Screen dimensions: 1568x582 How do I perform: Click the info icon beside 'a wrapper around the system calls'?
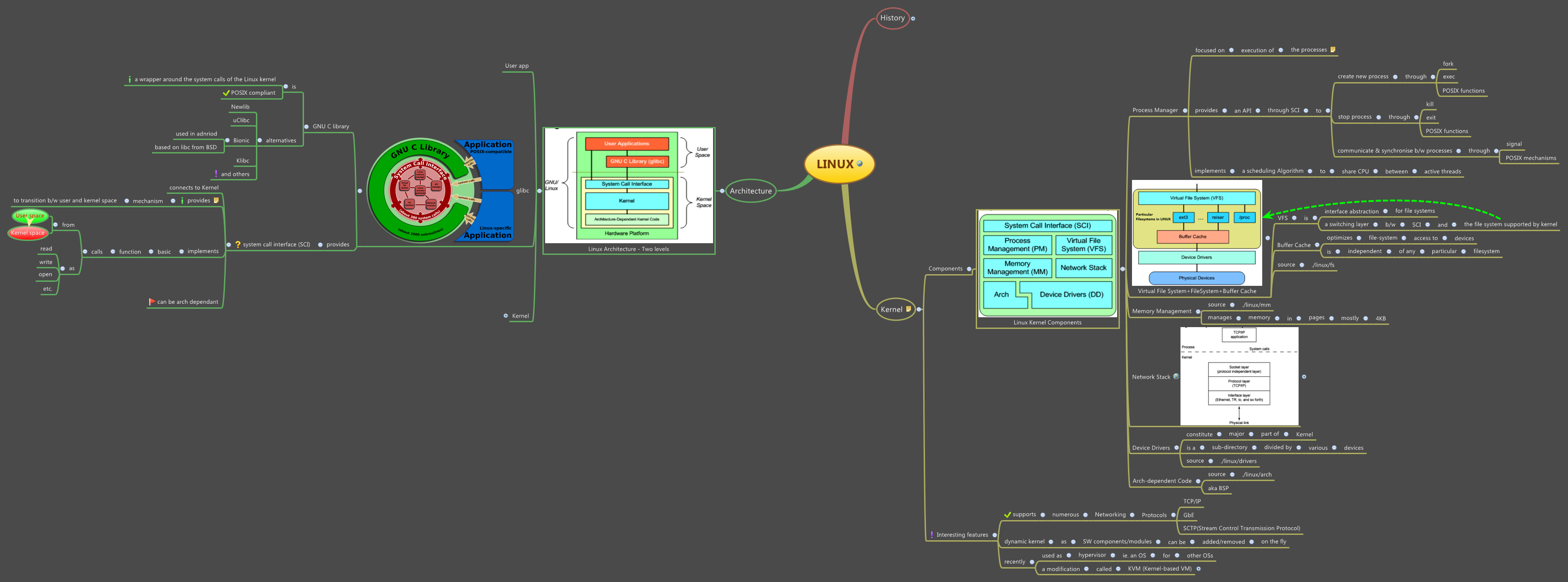(130, 79)
